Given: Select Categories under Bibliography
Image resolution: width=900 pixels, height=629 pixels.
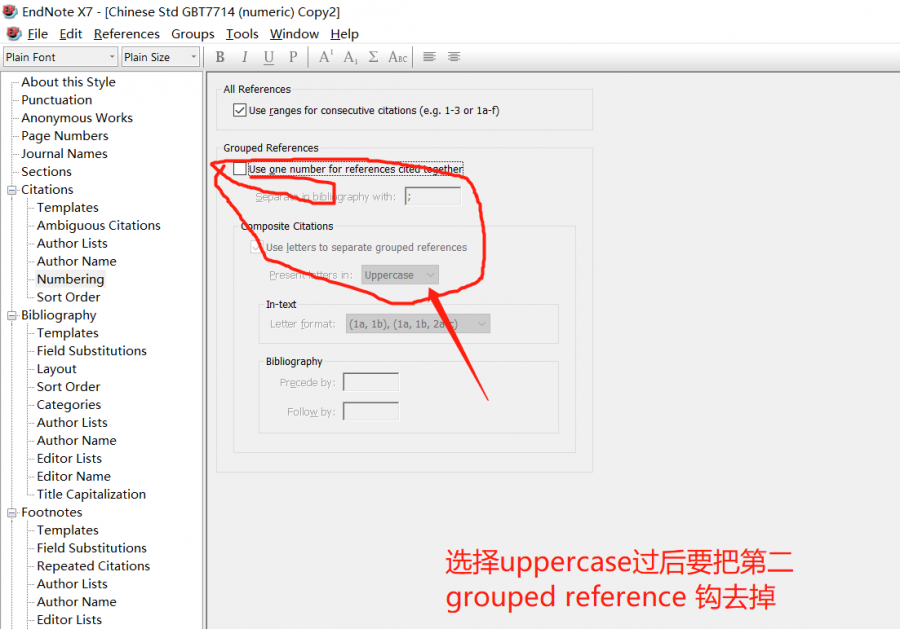Looking at the screenshot, I should pos(69,405).
